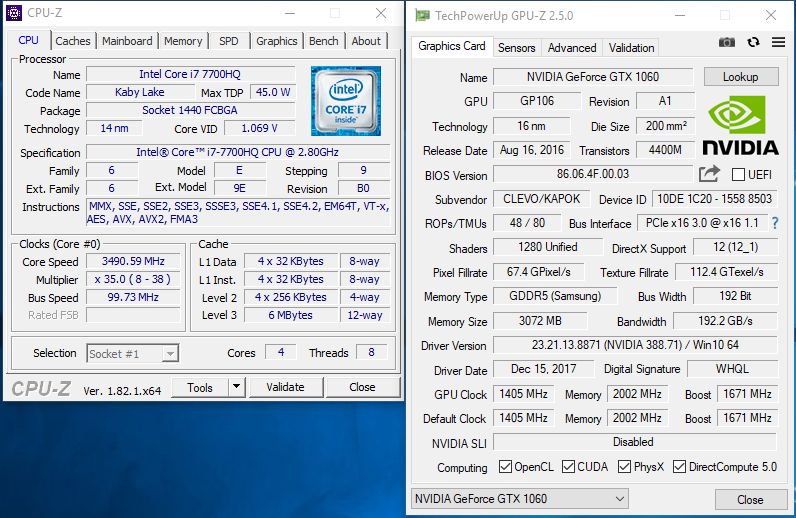Click the Tools button in CPU-Z

point(200,387)
